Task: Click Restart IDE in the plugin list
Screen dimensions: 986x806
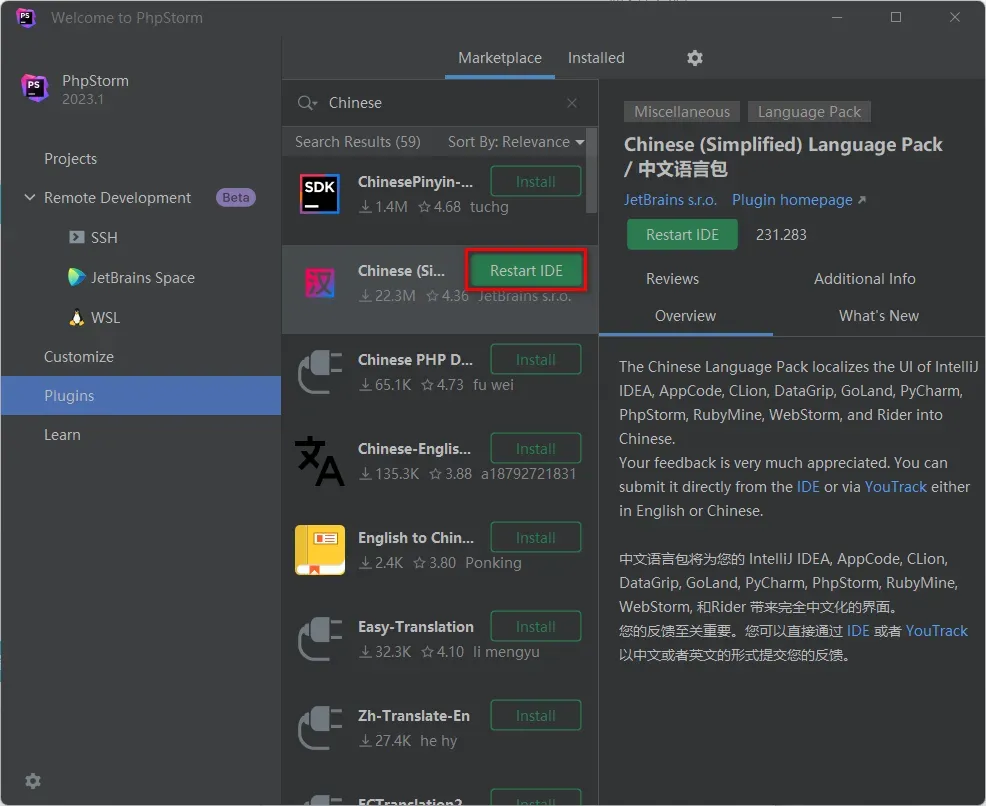Action: [526, 270]
